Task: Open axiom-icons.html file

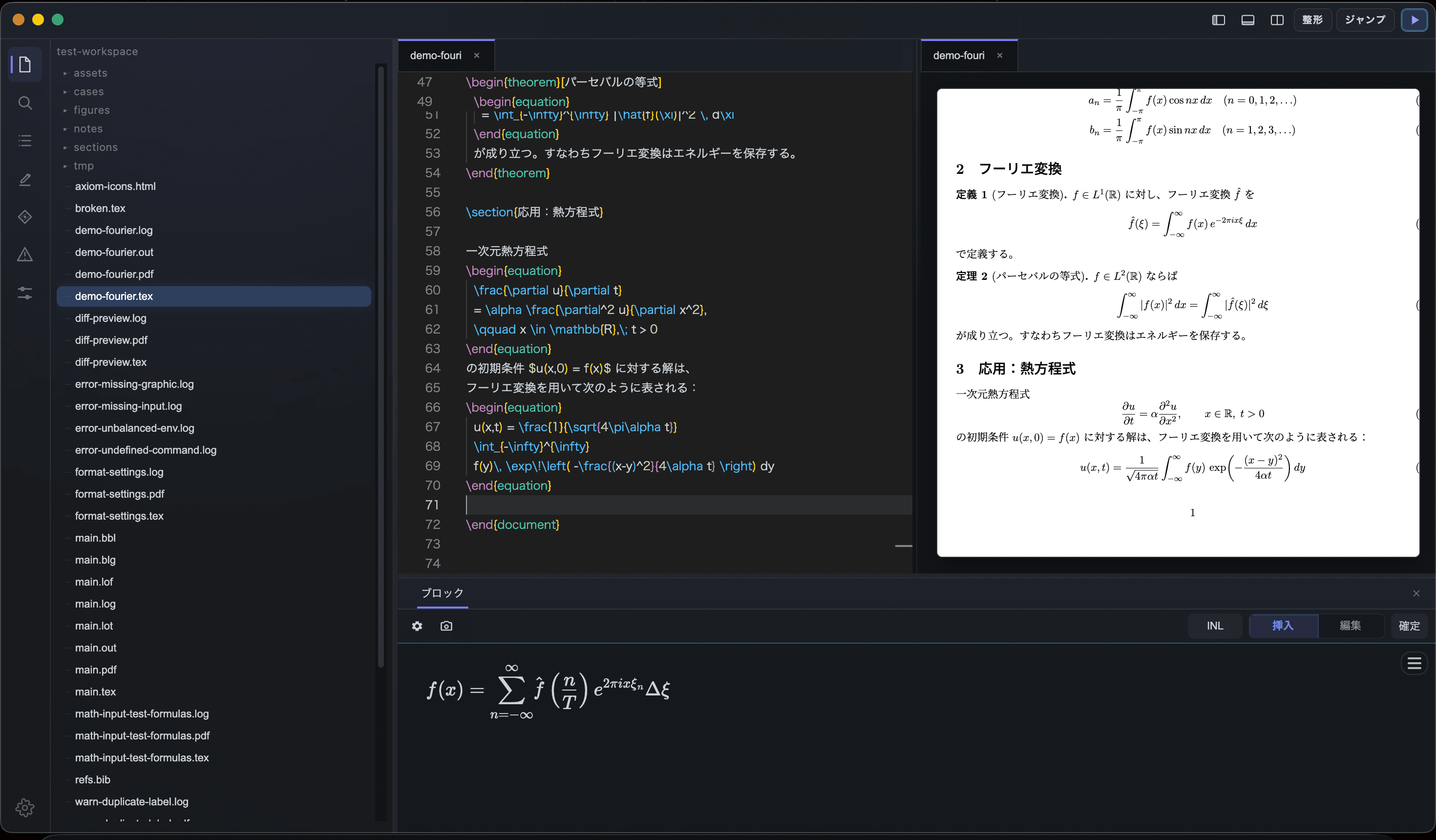Action: pyautogui.click(x=115, y=187)
